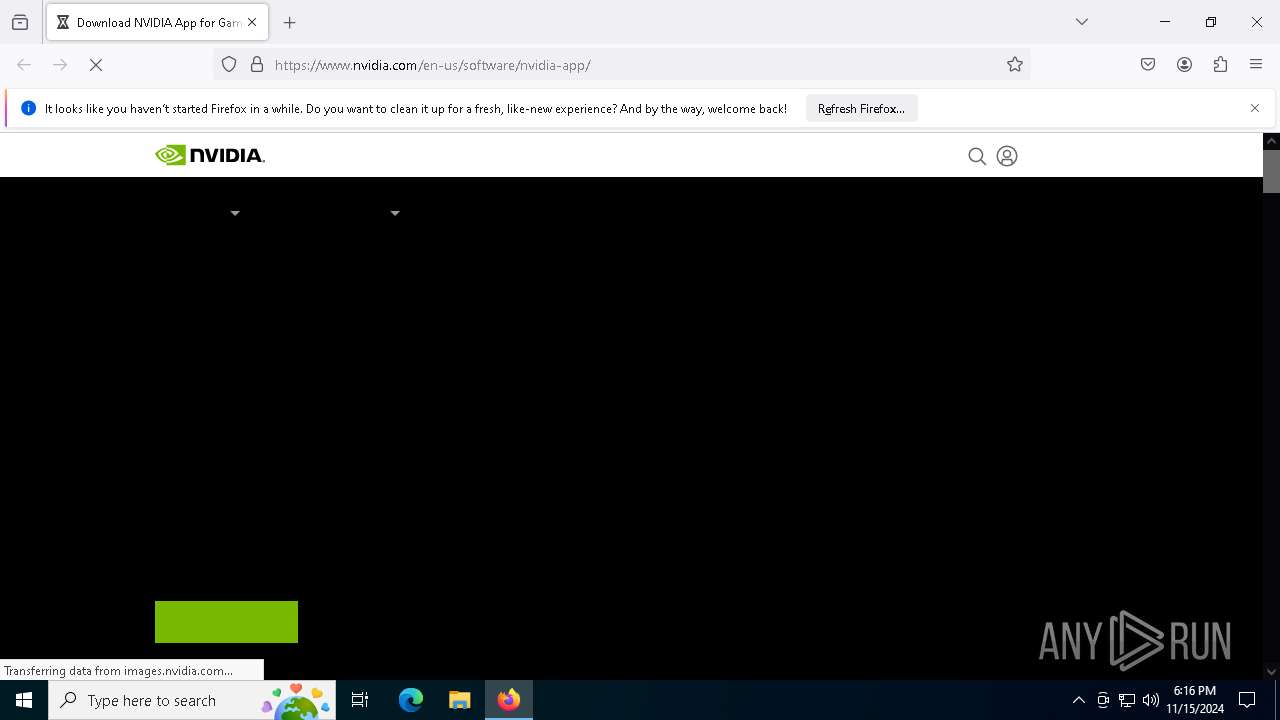Image resolution: width=1280 pixels, height=720 pixels.
Task: Click the NVIDIA logo
Action: point(210,155)
